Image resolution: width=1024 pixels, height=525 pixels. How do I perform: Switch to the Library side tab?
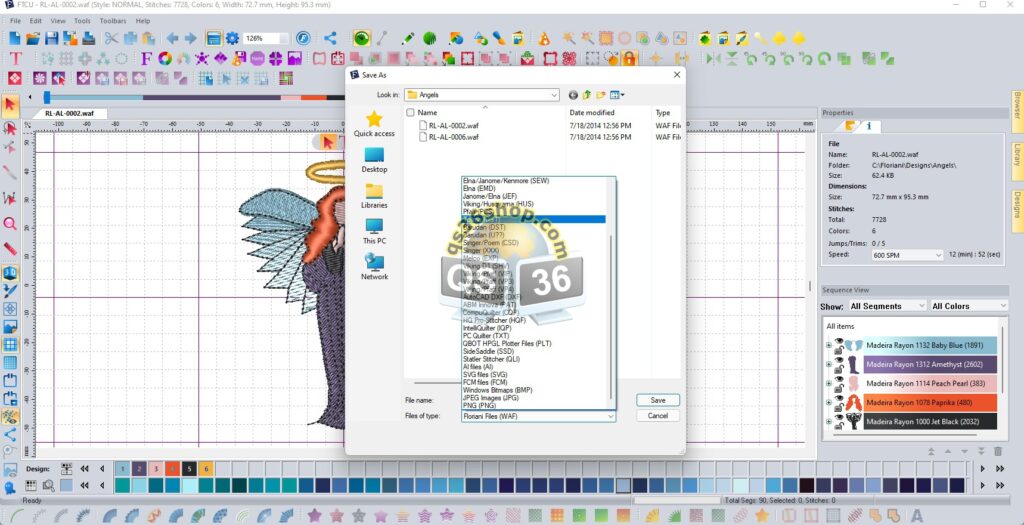pyautogui.click(x=1016, y=155)
